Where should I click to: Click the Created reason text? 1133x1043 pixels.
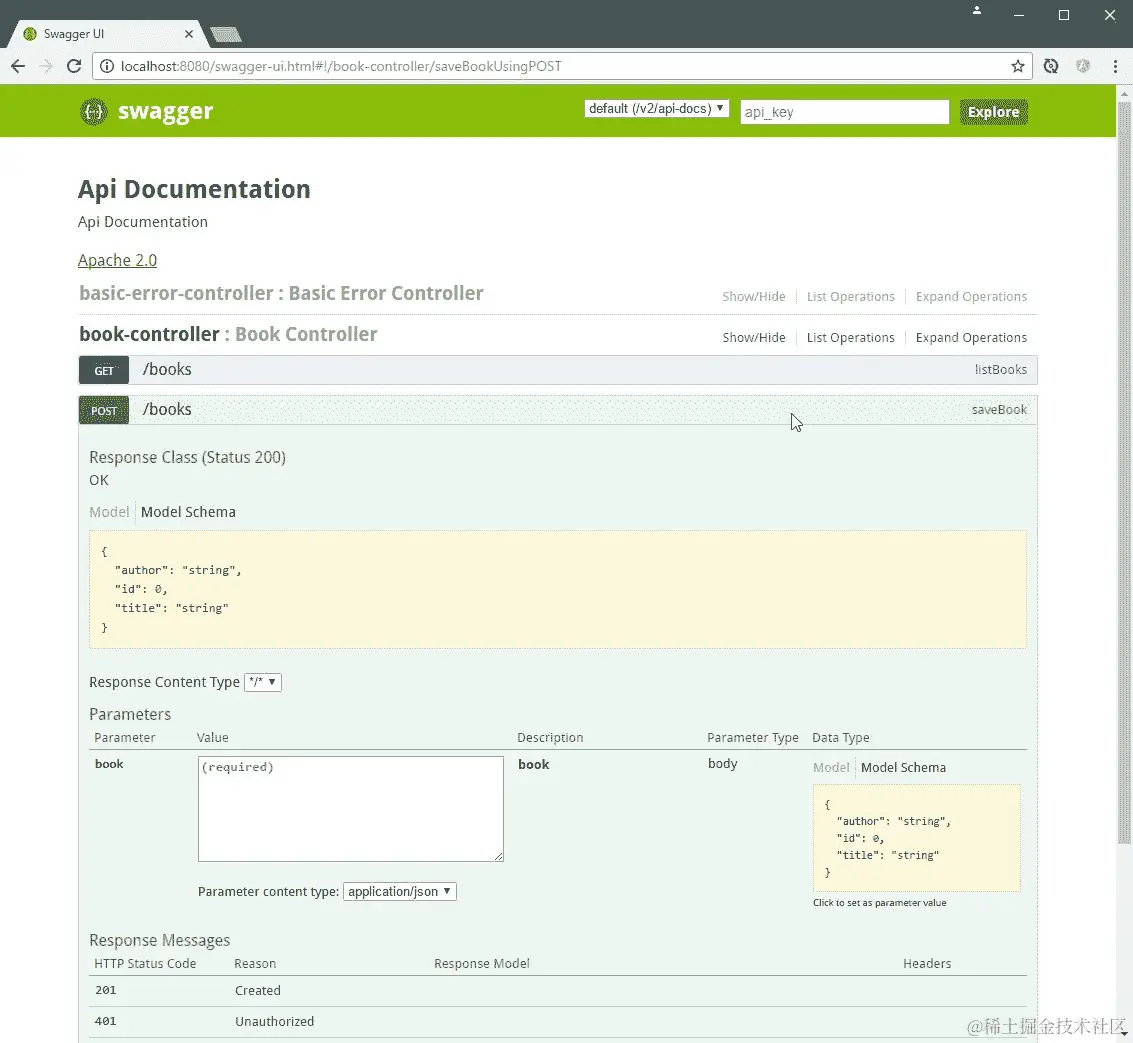coord(257,990)
